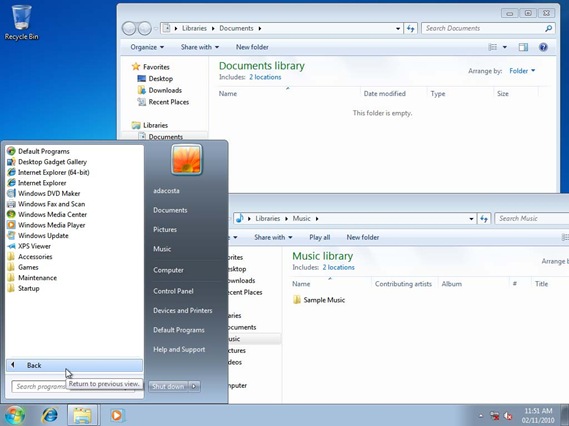Click New folder in Documents window
The height and width of the screenshot is (426, 569).
(252, 47)
